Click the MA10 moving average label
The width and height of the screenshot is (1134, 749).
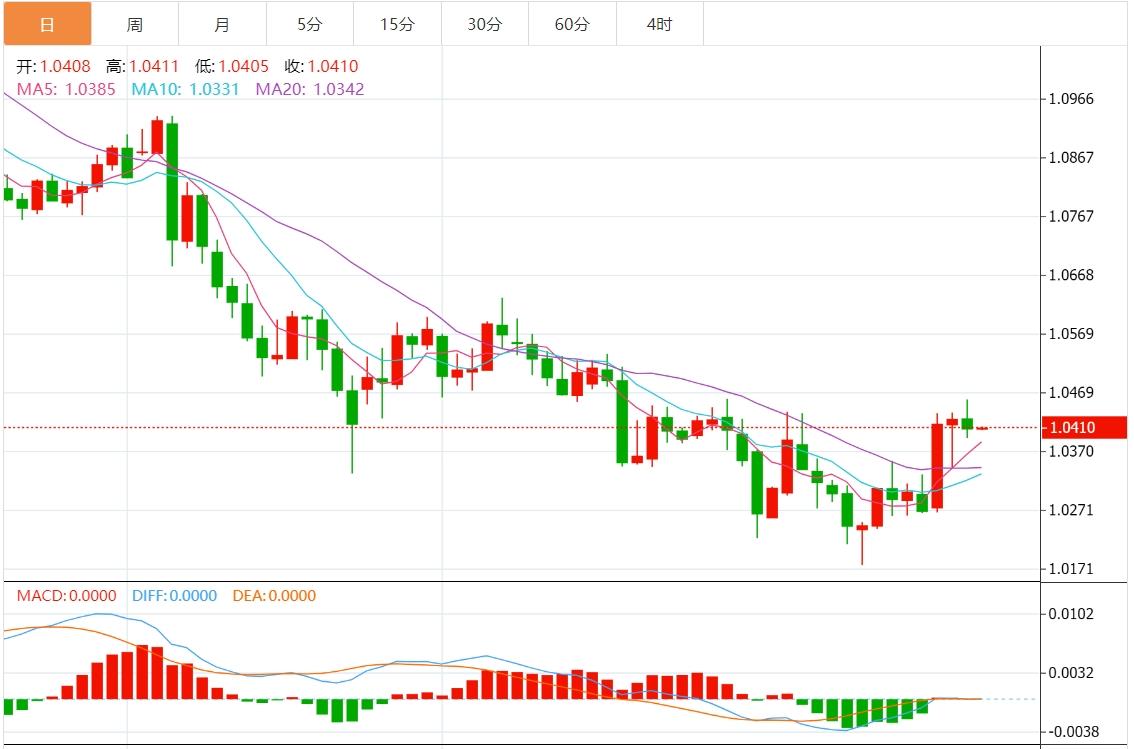click(x=185, y=89)
